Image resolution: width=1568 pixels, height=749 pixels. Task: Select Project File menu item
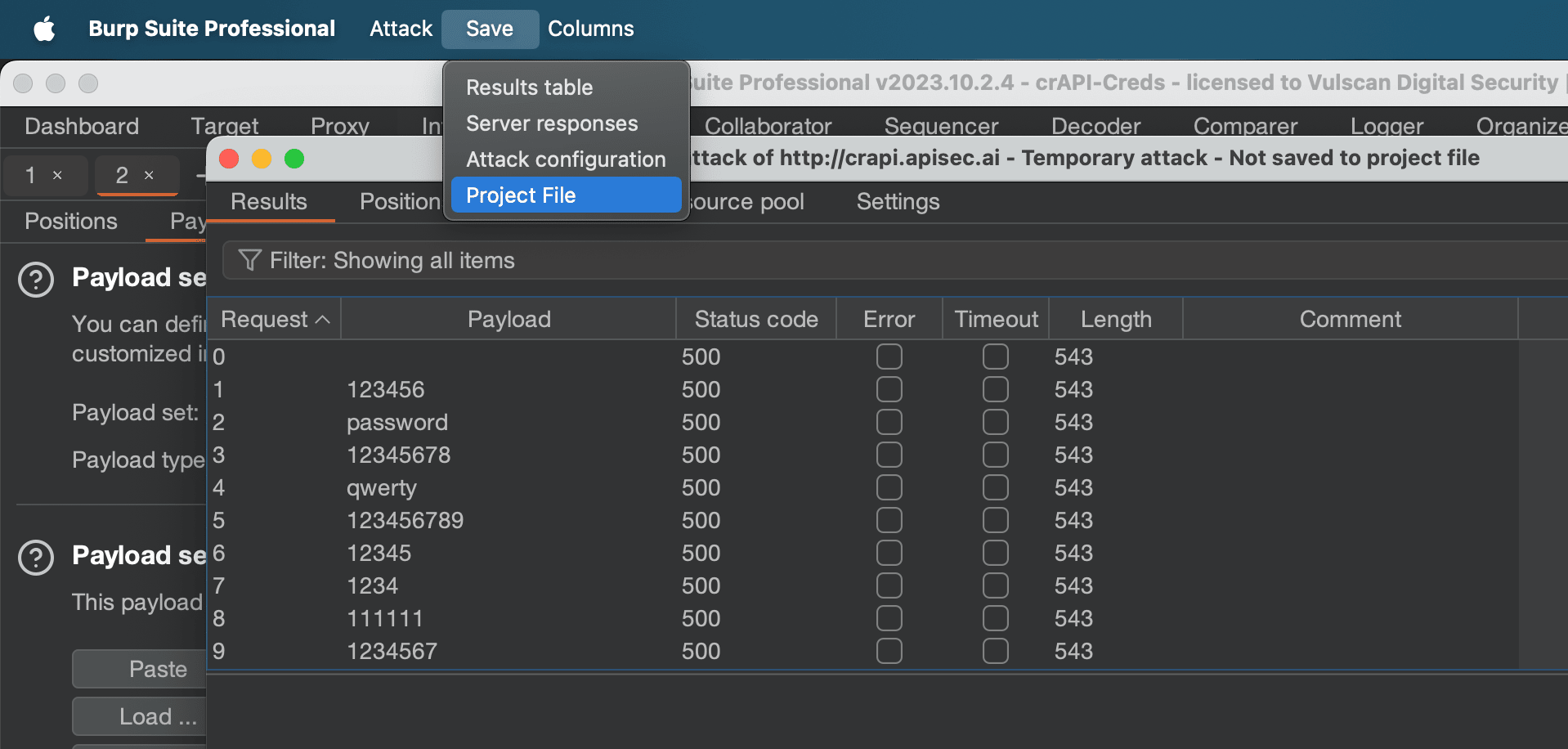[566, 195]
